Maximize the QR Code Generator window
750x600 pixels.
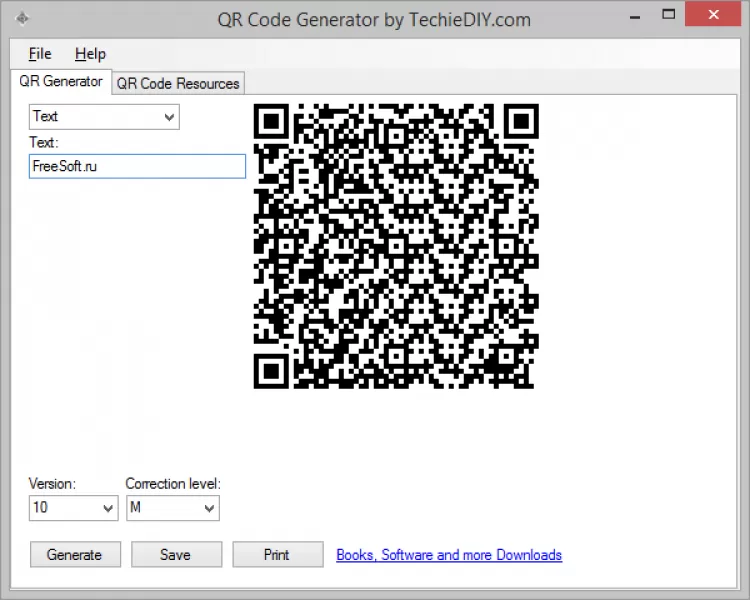[668, 15]
